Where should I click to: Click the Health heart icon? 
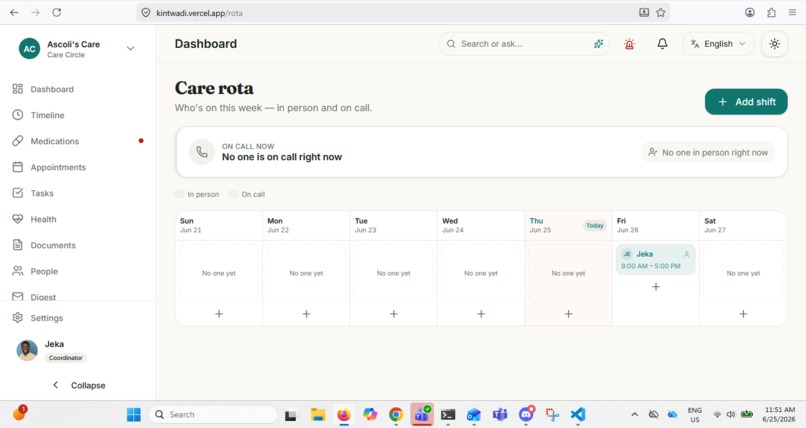[x=17, y=219]
